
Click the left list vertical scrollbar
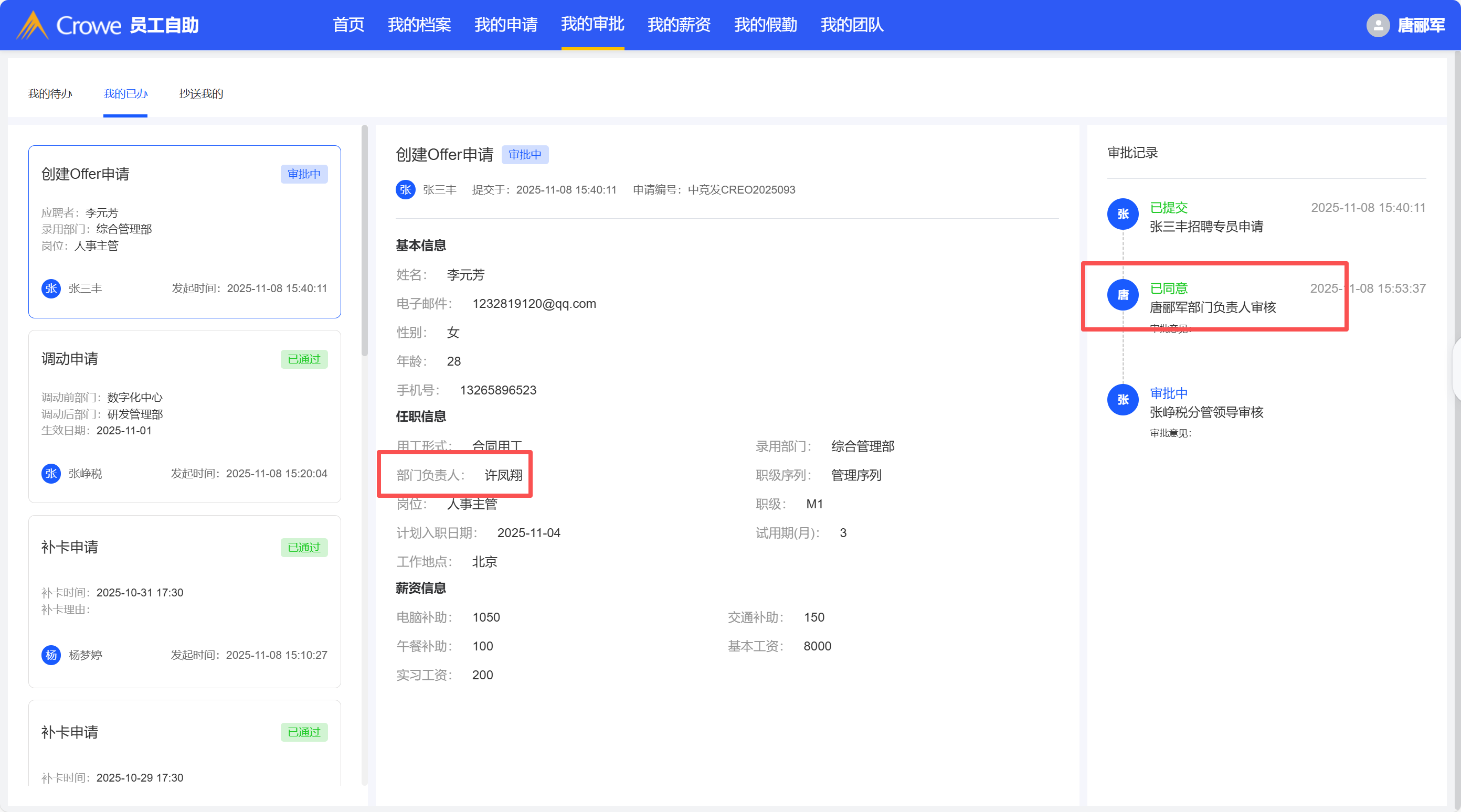coord(365,241)
